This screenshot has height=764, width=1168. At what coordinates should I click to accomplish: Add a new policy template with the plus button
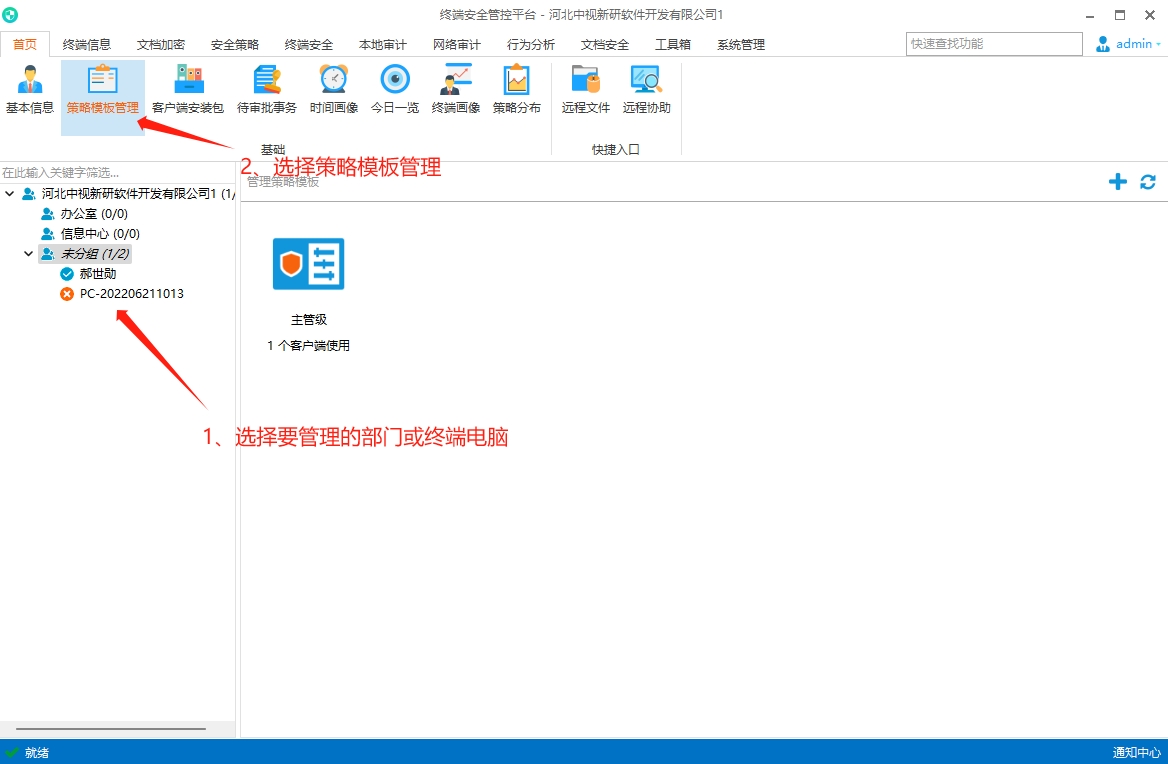pos(1117,182)
